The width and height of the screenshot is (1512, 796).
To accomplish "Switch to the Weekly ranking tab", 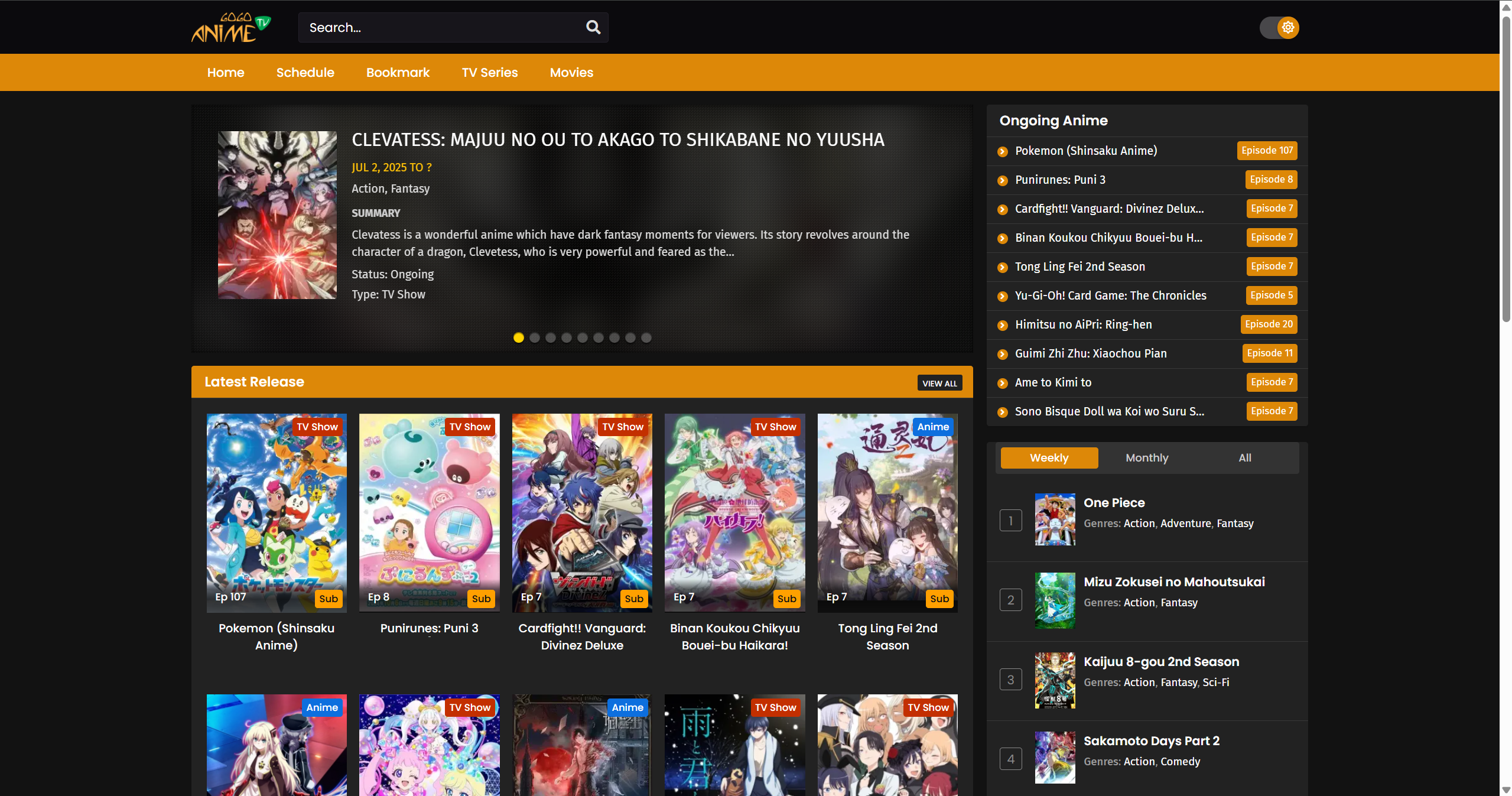I will [x=1049, y=458].
